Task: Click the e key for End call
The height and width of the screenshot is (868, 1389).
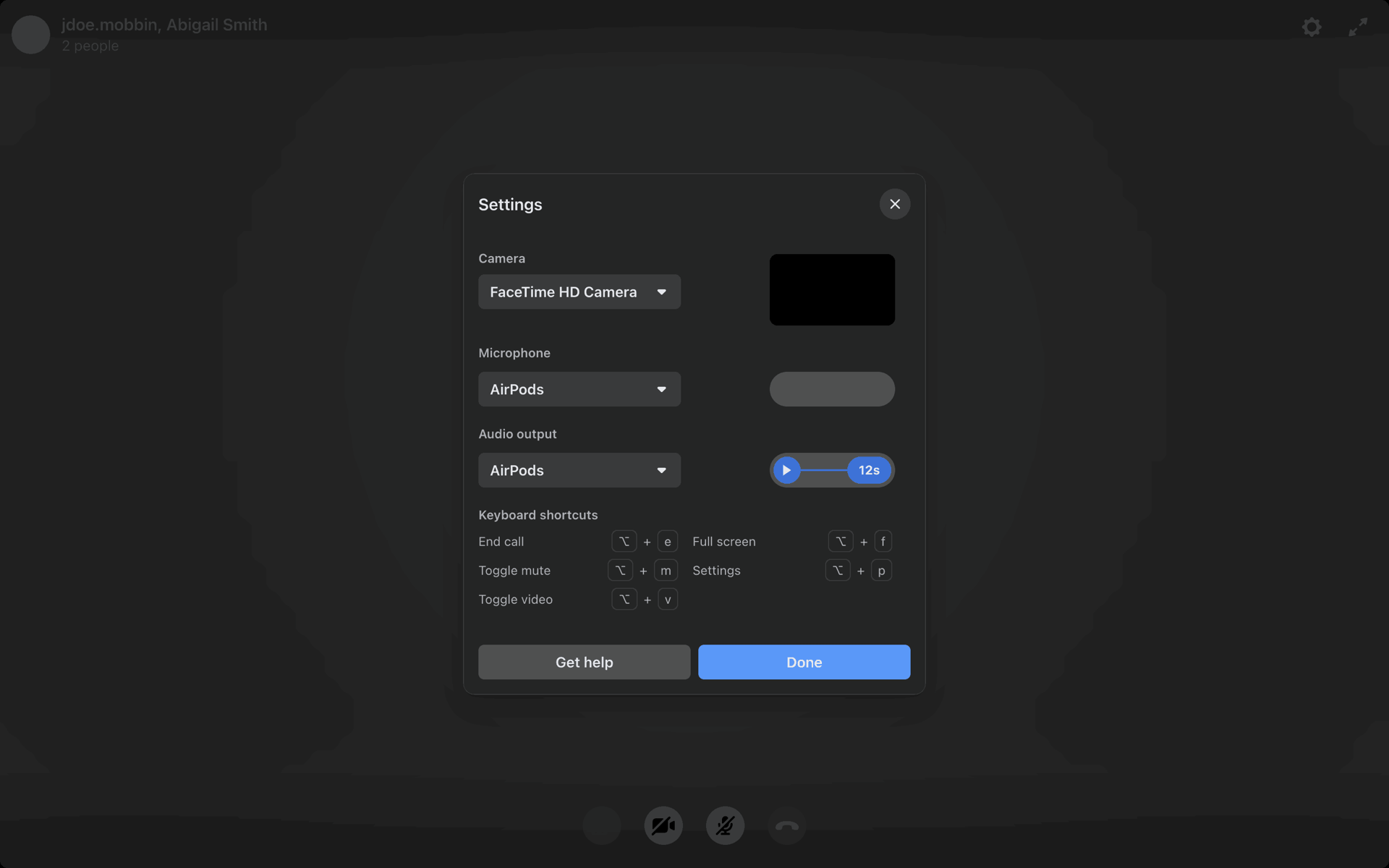Action: click(668, 541)
